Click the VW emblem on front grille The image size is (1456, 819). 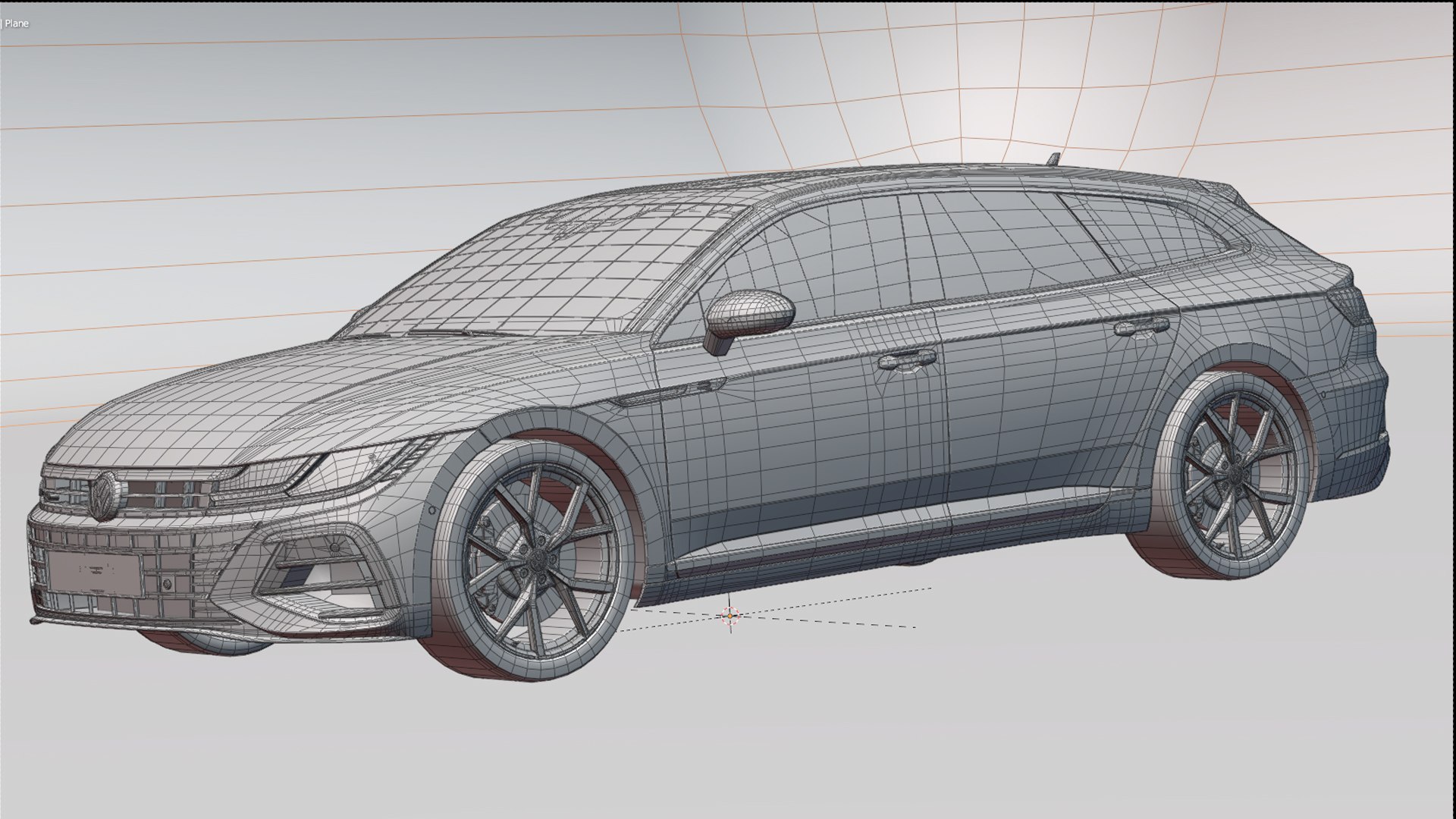point(105,495)
